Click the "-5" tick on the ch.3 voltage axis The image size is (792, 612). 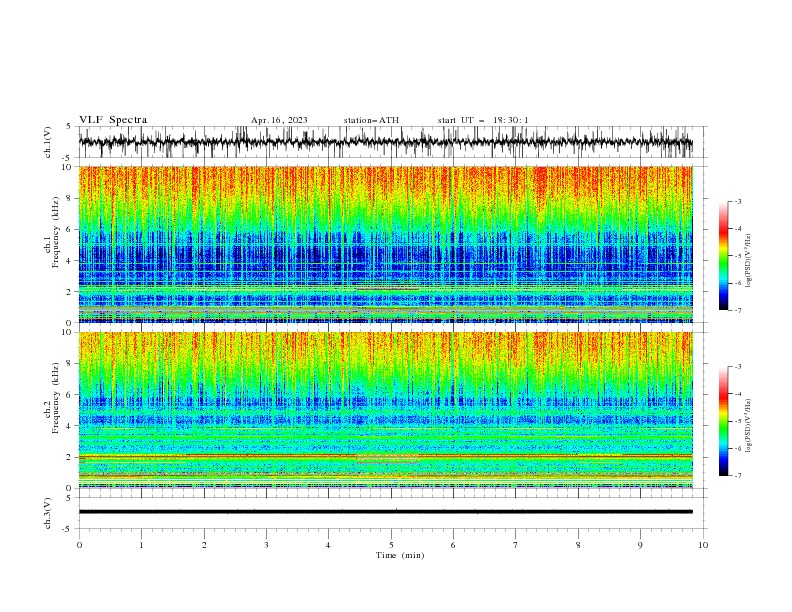click(68, 529)
